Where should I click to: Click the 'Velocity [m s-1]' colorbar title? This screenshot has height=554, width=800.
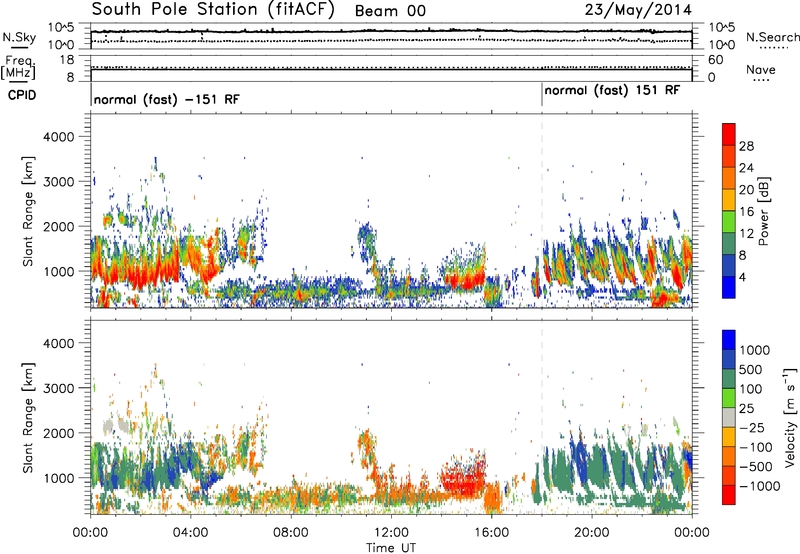pyautogui.click(x=790, y=417)
